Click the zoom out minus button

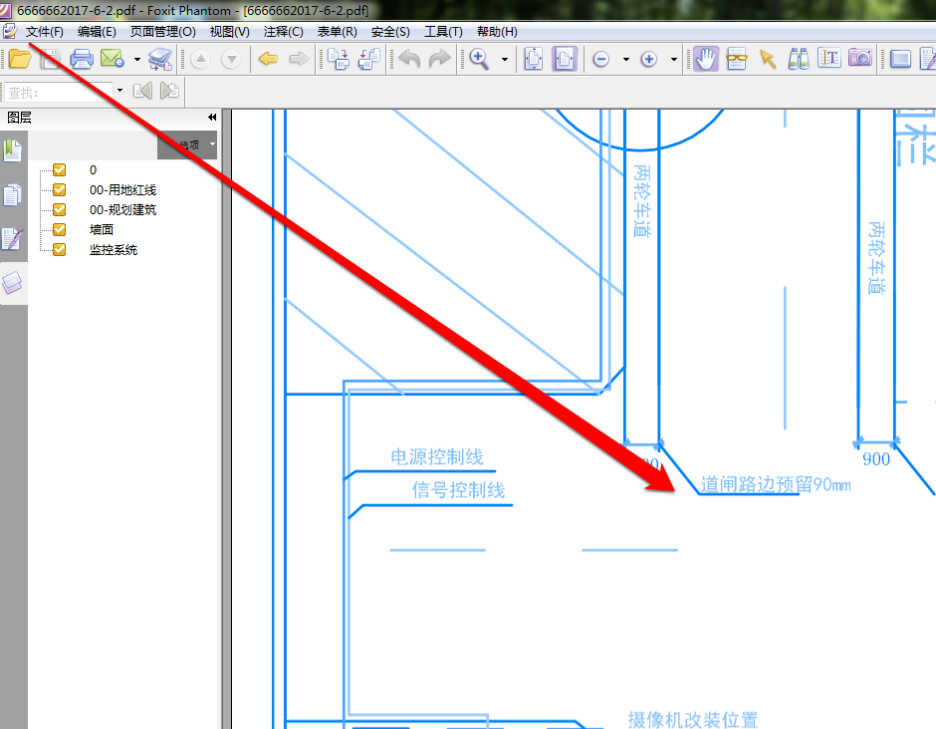point(601,60)
